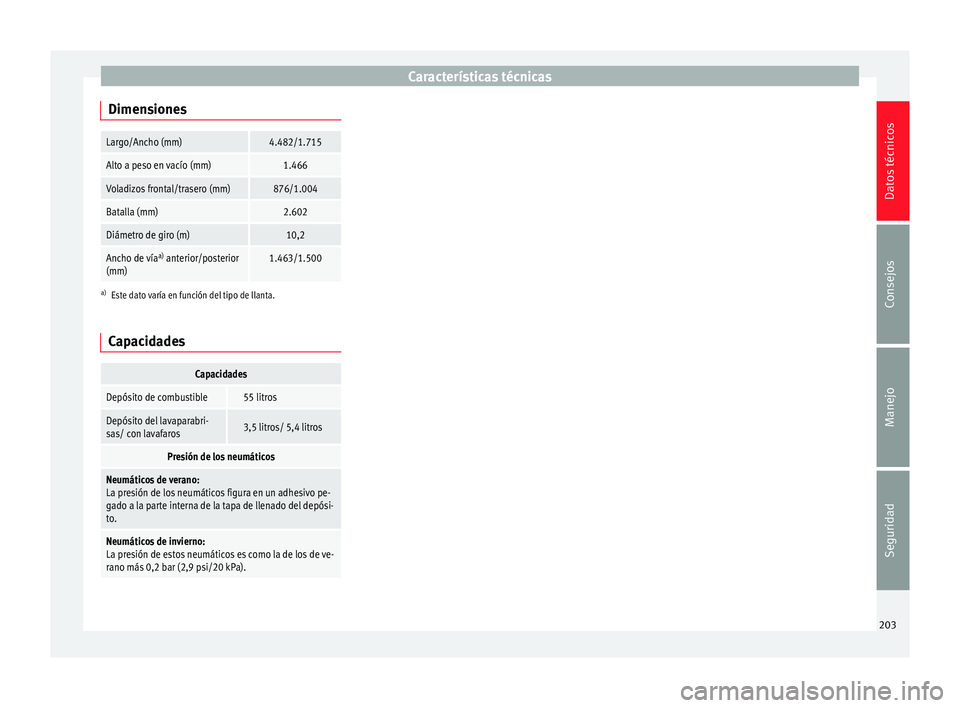Select Depósito de combustible label

[x=157, y=397]
